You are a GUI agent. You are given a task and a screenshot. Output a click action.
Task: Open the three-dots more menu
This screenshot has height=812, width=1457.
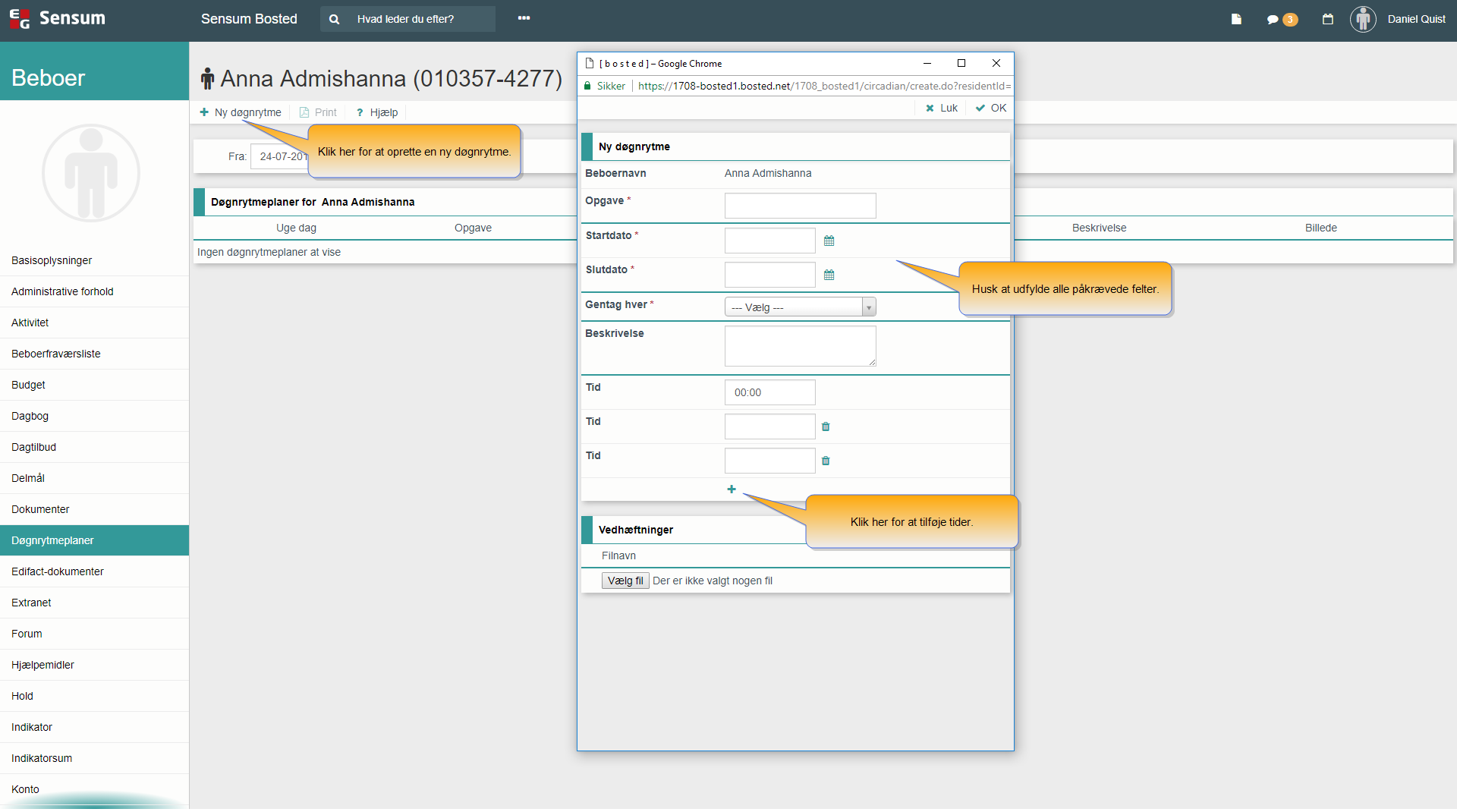point(524,18)
